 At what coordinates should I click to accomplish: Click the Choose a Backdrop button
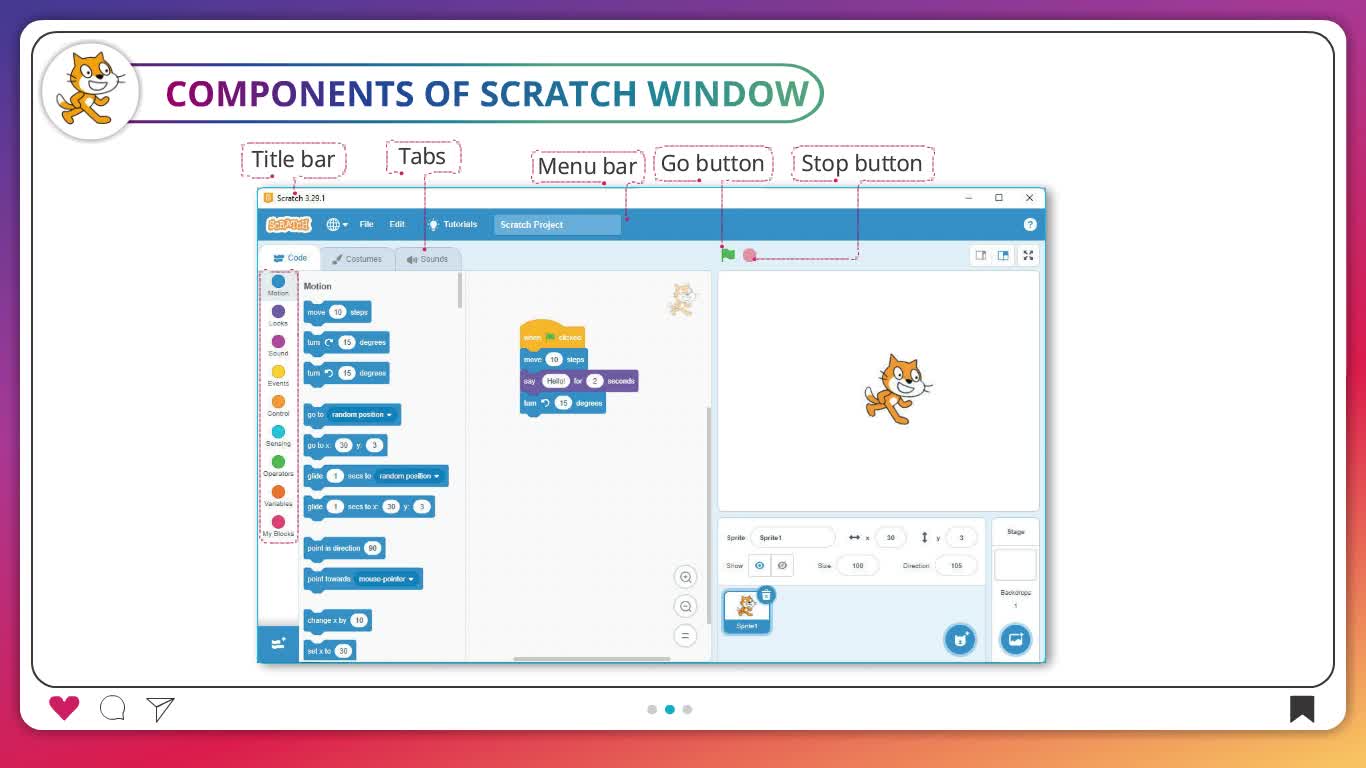pyautogui.click(x=1015, y=640)
